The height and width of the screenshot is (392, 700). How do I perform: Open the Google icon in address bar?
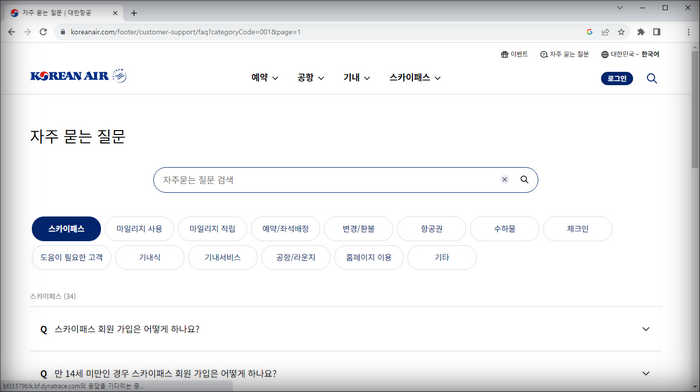point(589,32)
